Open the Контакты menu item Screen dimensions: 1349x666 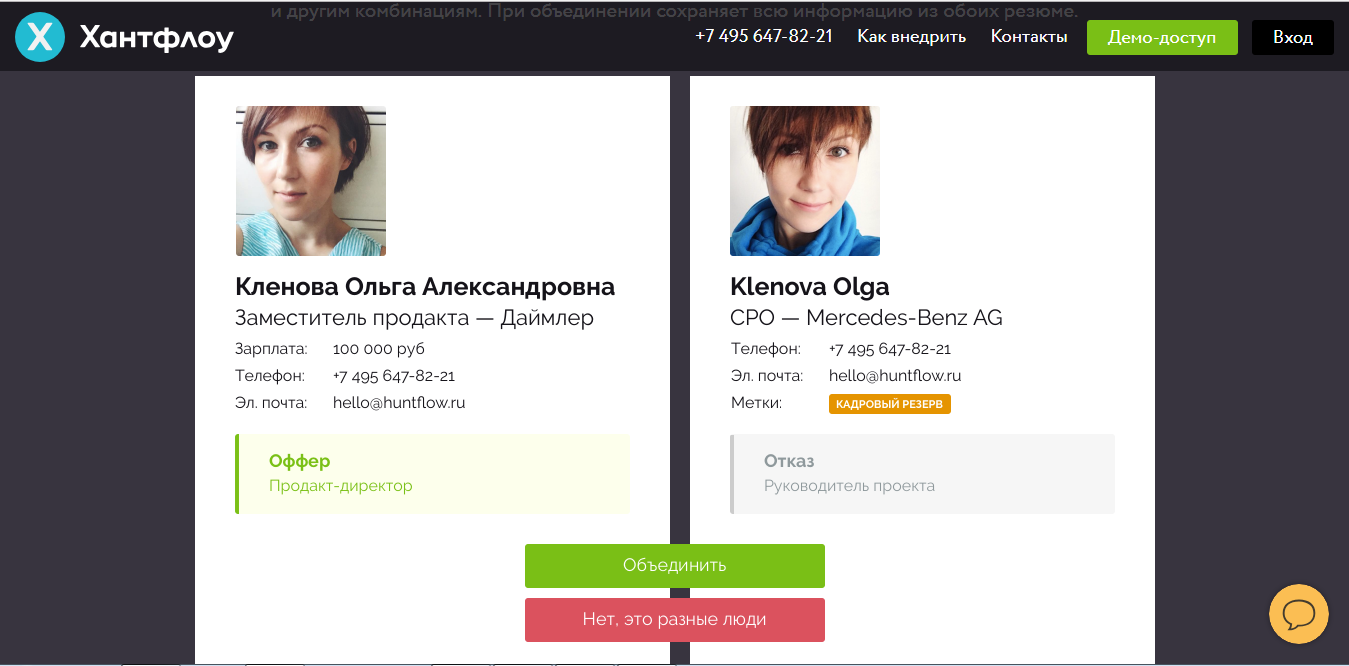1029,36
